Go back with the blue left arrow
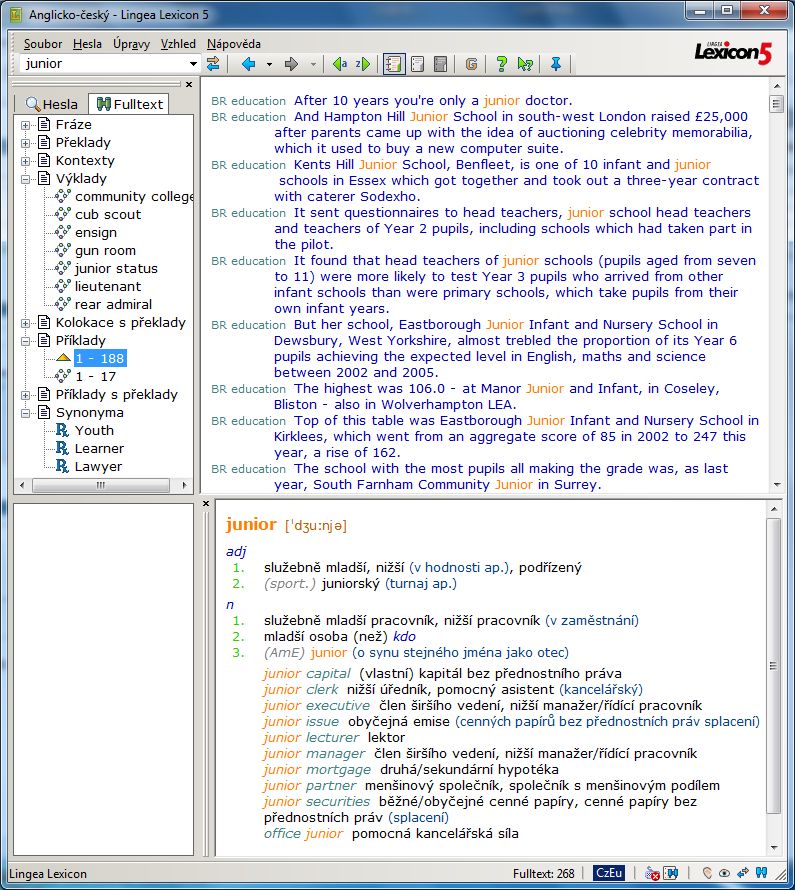Screen dimensions: 795x890 [x=249, y=64]
